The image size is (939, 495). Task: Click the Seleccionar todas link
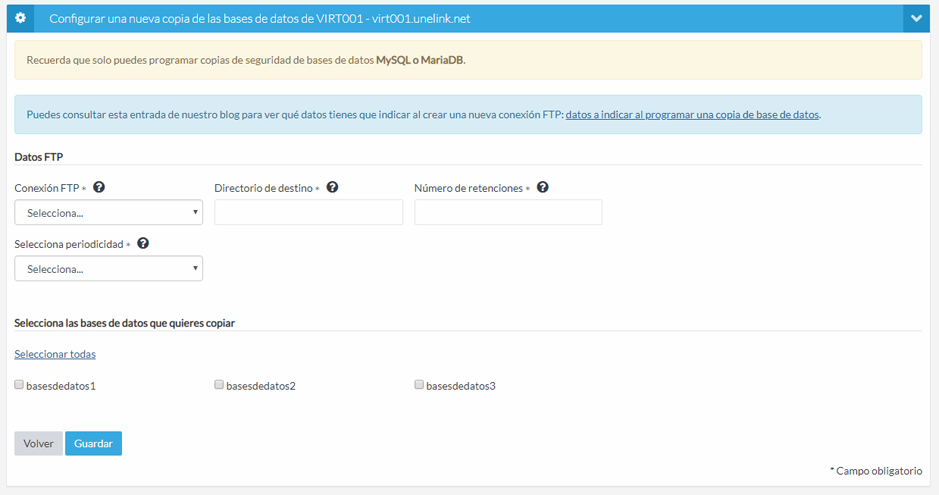tap(55, 354)
